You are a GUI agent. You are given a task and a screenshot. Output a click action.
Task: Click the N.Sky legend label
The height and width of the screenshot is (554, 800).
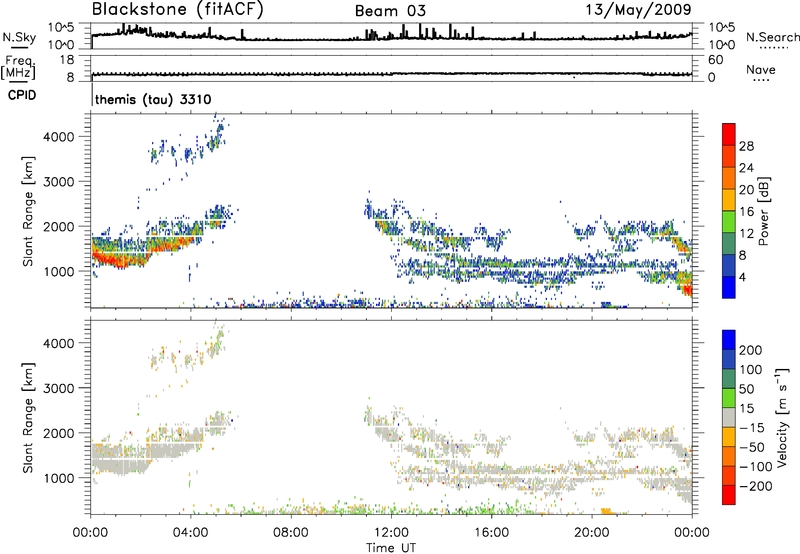pyautogui.click(x=19, y=37)
